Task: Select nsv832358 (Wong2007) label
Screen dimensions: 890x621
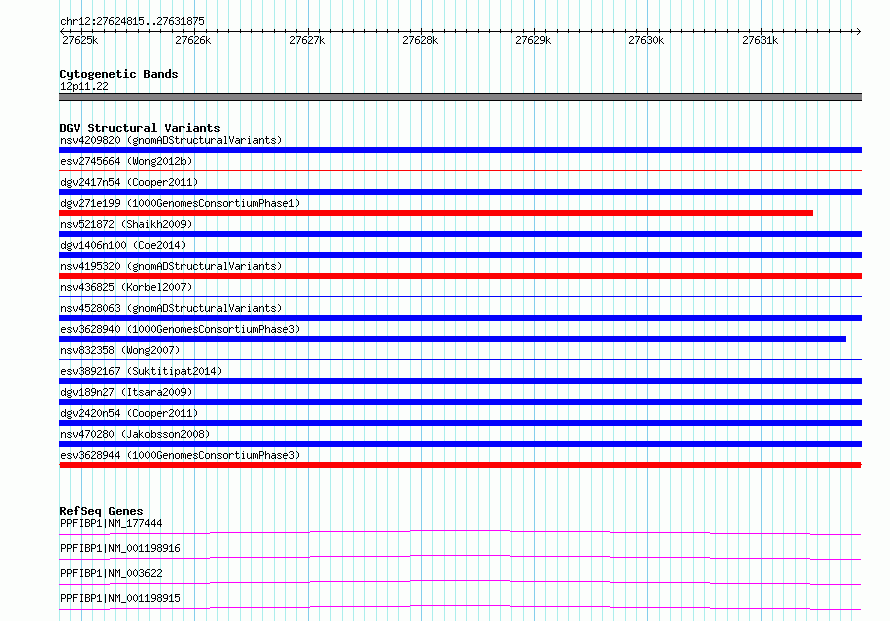Action: point(120,350)
